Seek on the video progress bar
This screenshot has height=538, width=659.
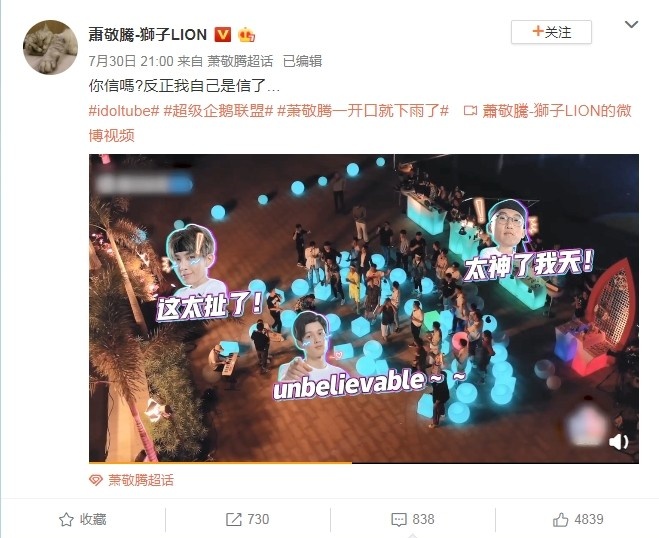click(x=364, y=462)
